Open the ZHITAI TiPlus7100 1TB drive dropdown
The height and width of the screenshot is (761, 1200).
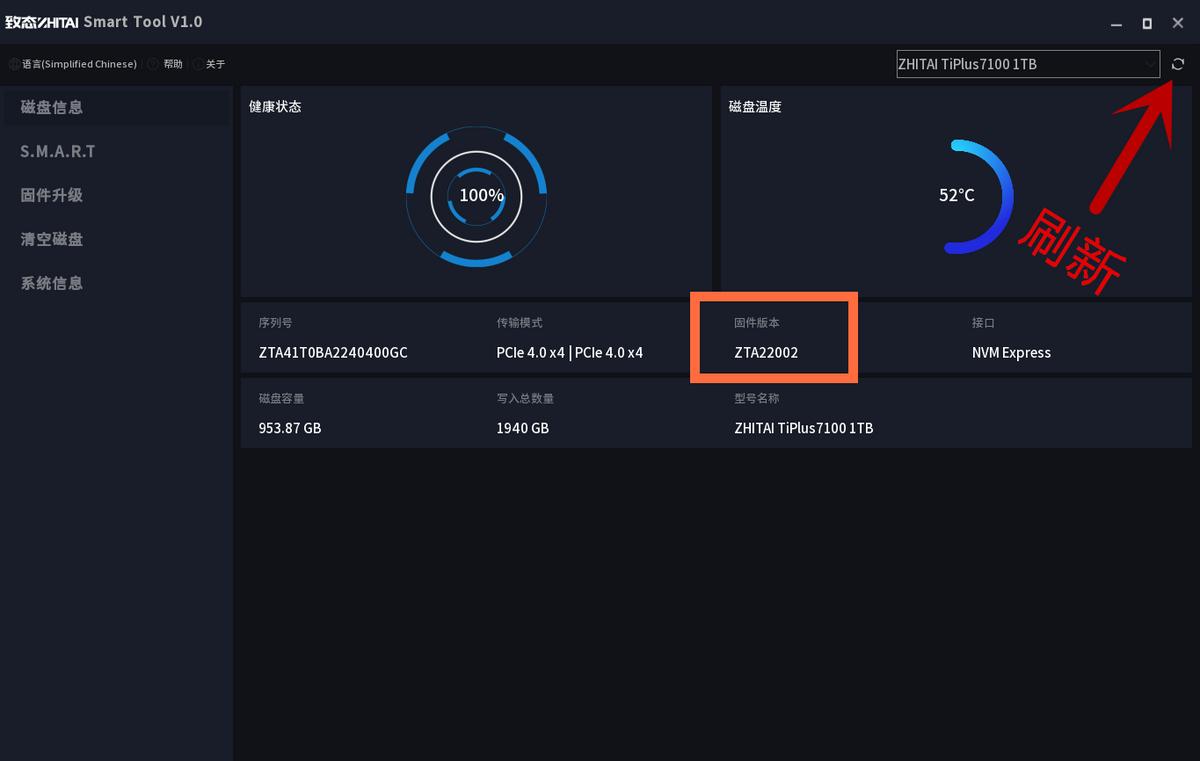[x=1027, y=64]
